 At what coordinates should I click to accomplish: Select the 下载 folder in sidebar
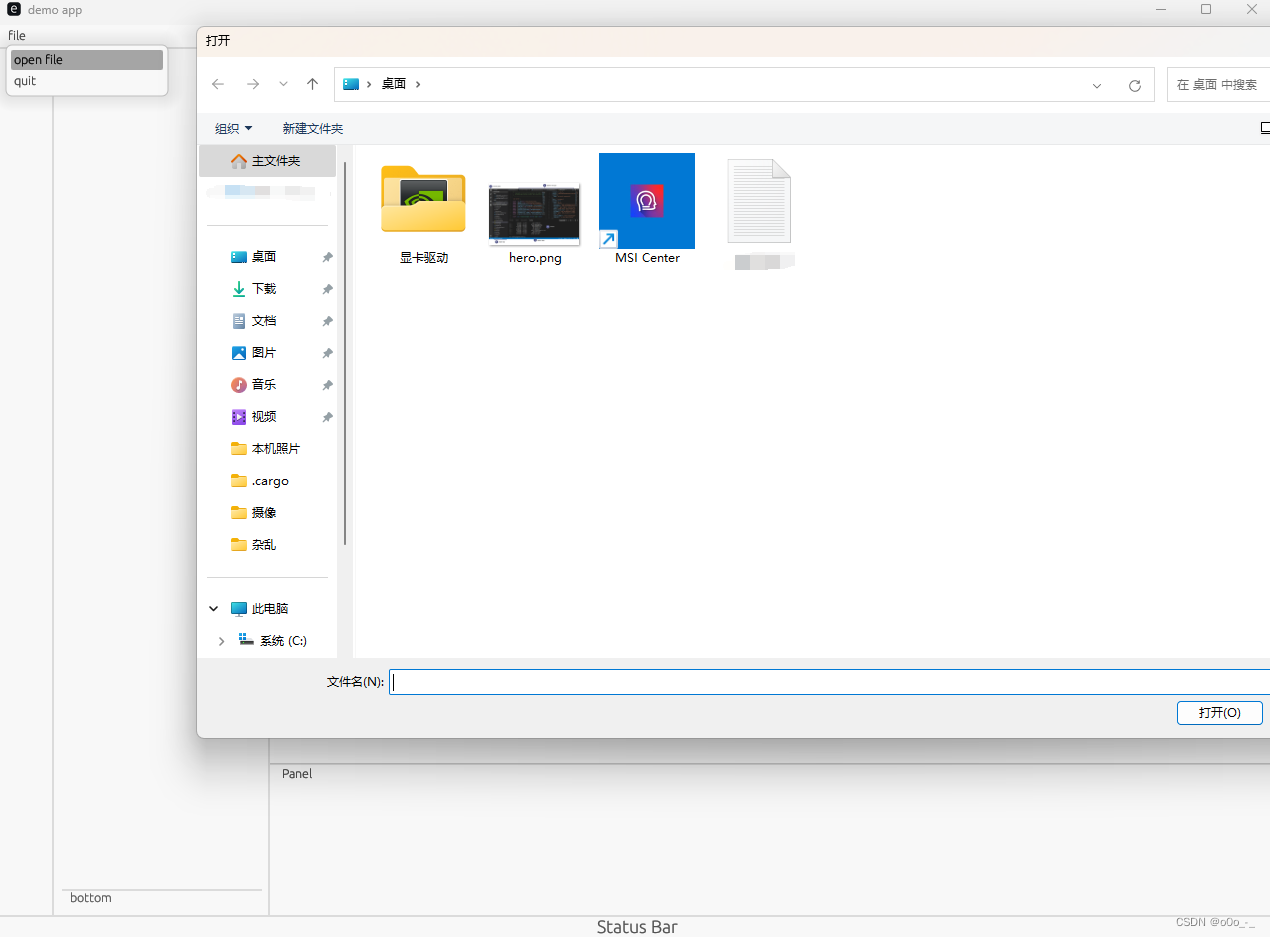(x=263, y=288)
